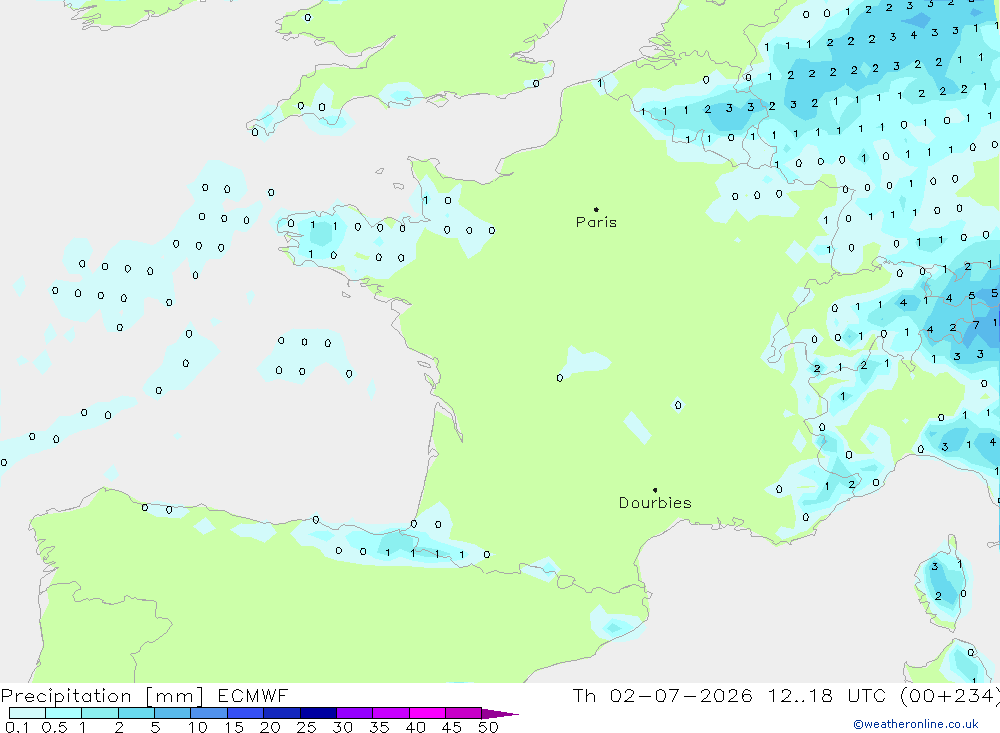
Task: Open the weatheronline.co.uk copyright link
Action: tap(916, 724)
